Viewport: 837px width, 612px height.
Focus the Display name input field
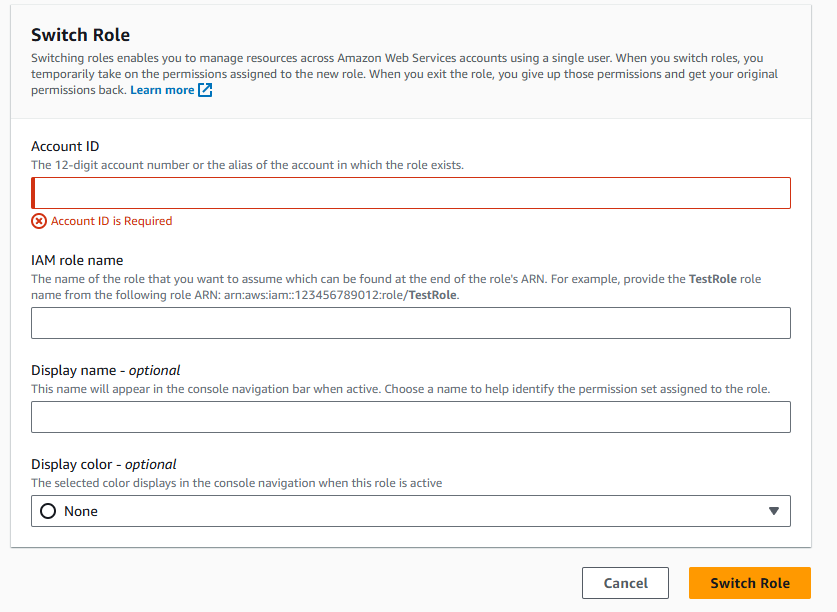pyautogui.click(x=410, y=417)
